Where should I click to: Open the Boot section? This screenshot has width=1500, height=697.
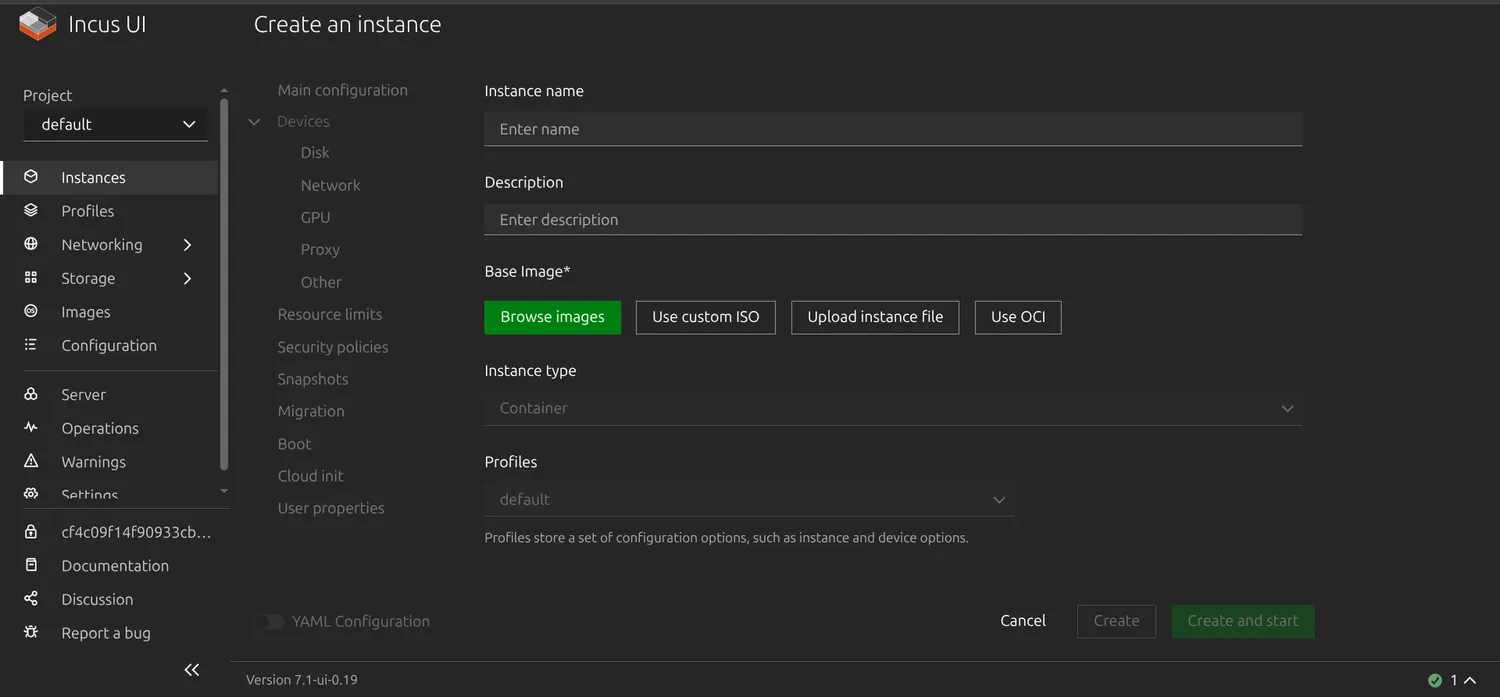coord(294,444)
